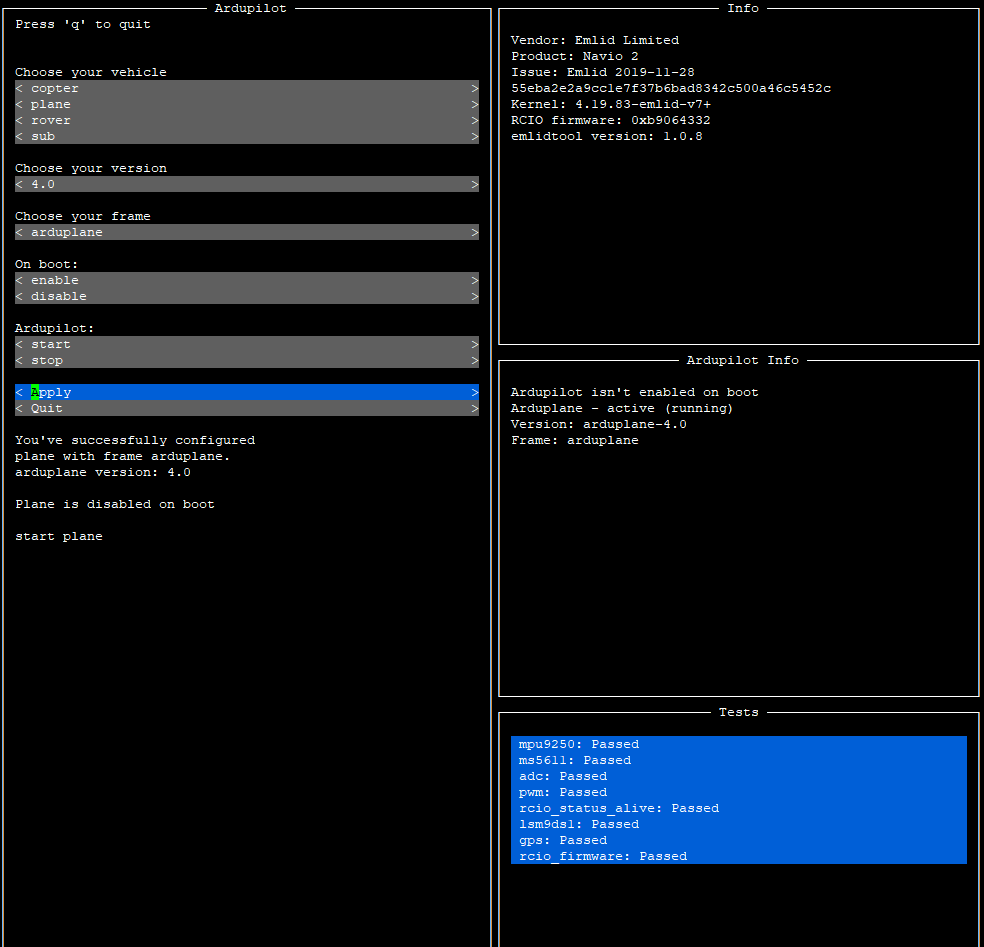Click the rcio_firmware test row

point(739,857)
